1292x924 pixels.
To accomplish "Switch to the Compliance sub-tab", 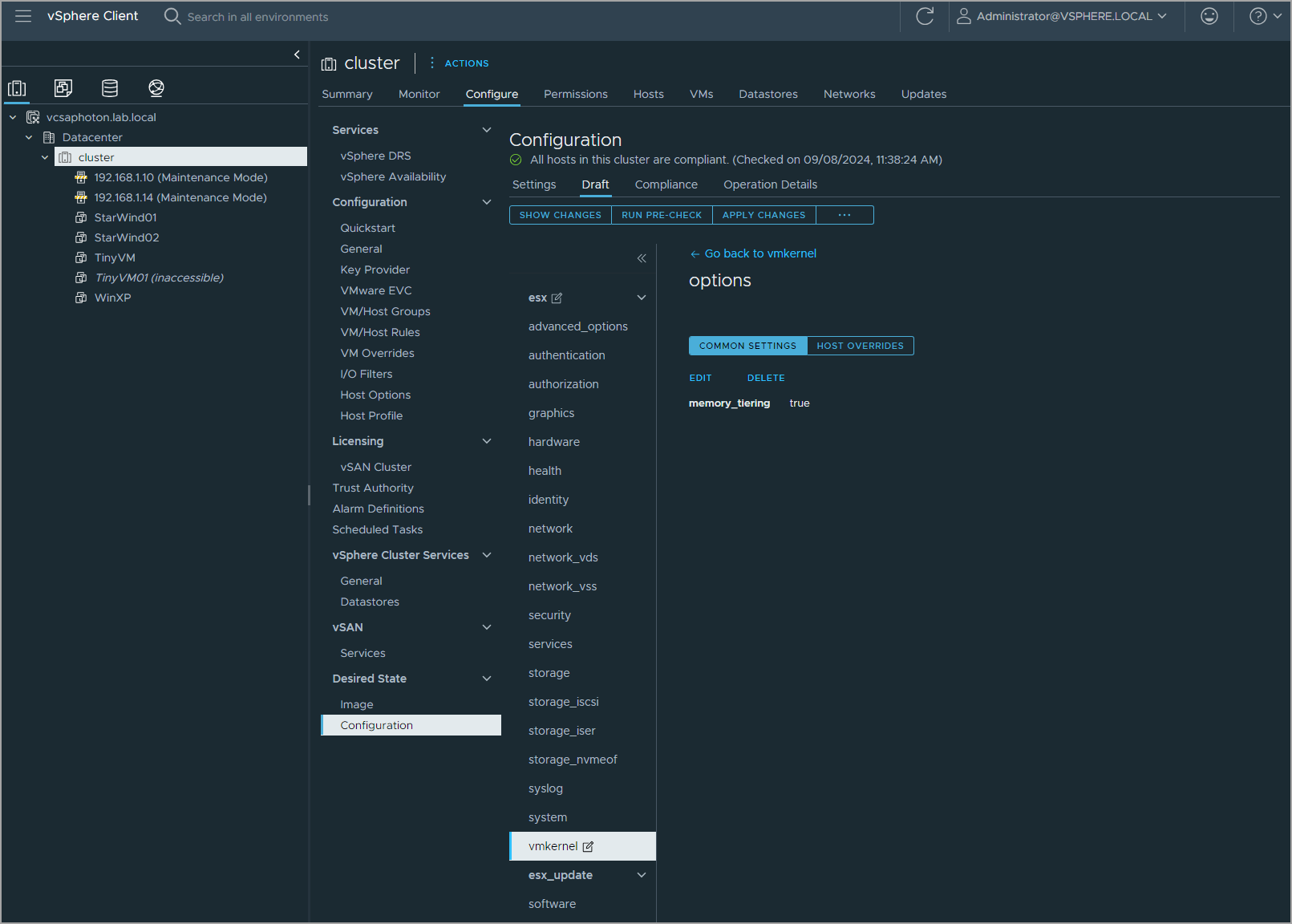I will click(x=666, y=184).
